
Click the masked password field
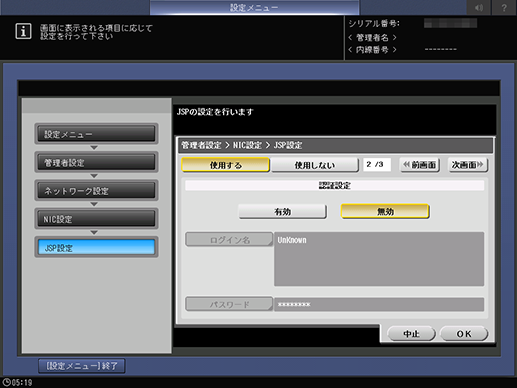pos(379,304)
